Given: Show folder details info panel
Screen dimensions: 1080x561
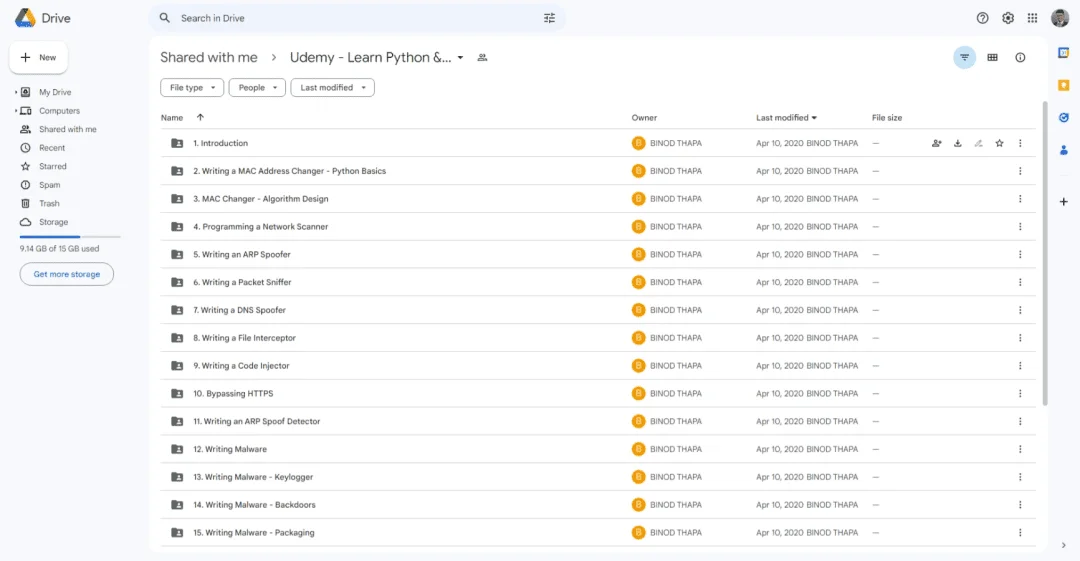Looking at the screenshot, I should coord(1020,57).
